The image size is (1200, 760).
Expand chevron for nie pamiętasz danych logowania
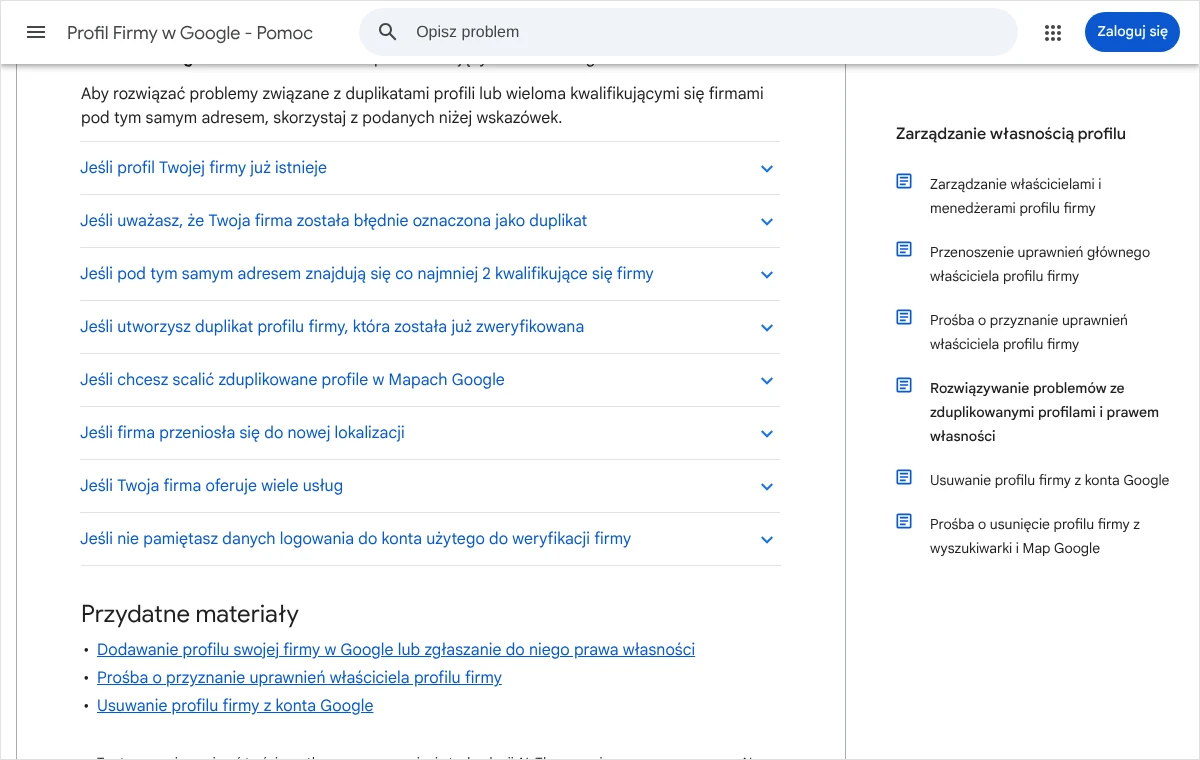[x=767, y=539]
